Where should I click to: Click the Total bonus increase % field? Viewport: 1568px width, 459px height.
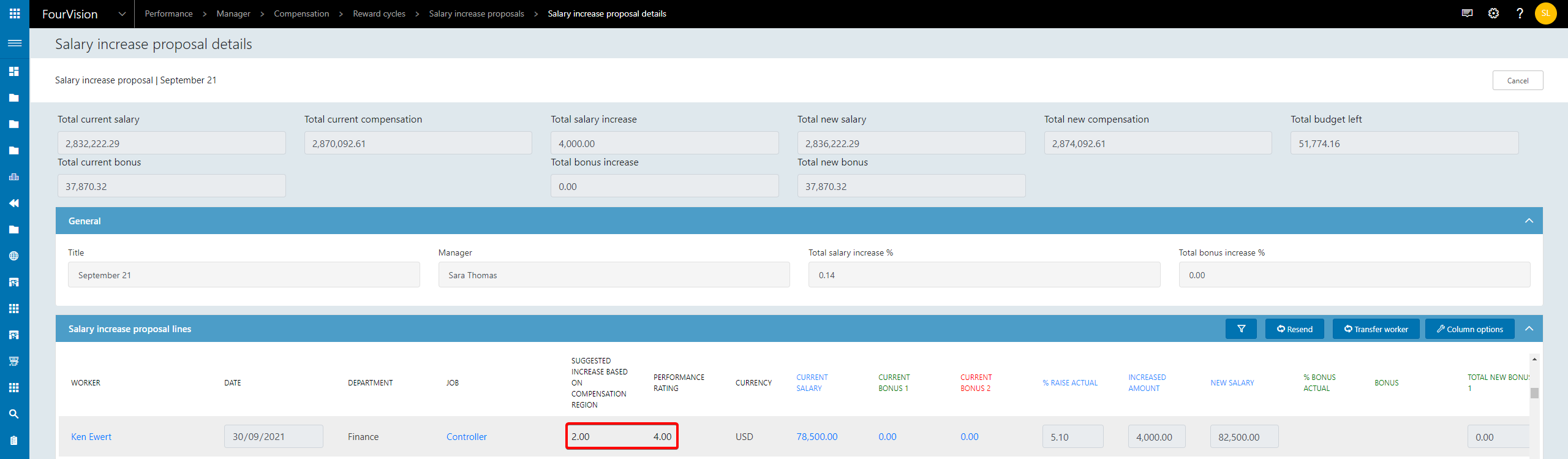(x=1354, y=275)
